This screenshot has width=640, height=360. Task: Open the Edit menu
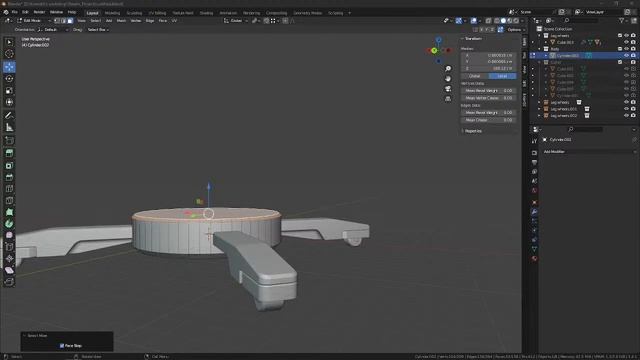tap(25, 12)
